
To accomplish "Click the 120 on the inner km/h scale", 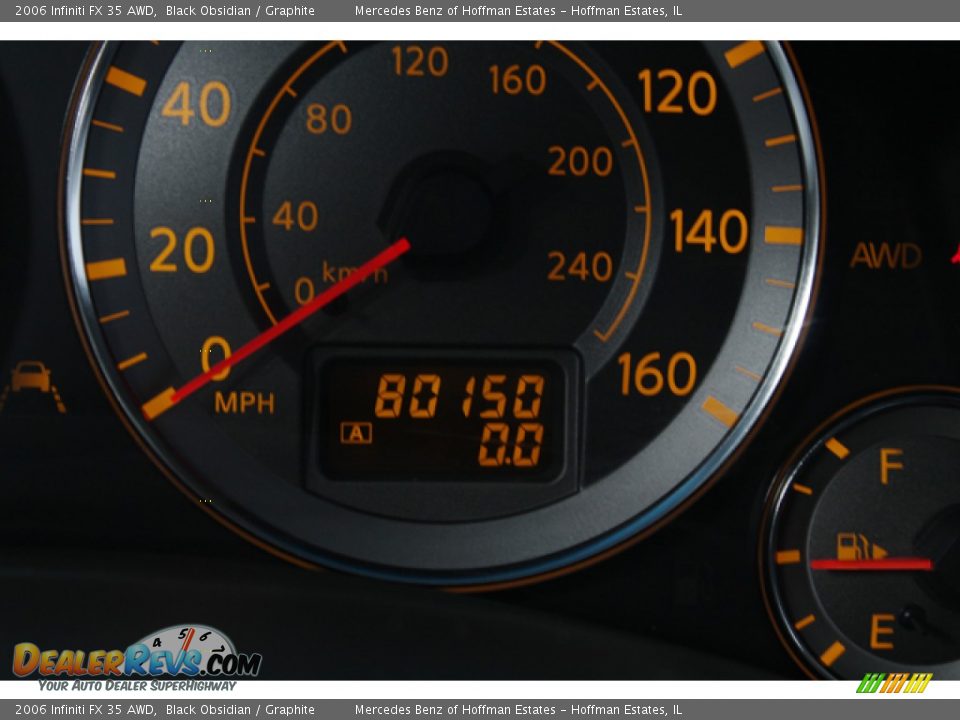I will coord(420,61).
